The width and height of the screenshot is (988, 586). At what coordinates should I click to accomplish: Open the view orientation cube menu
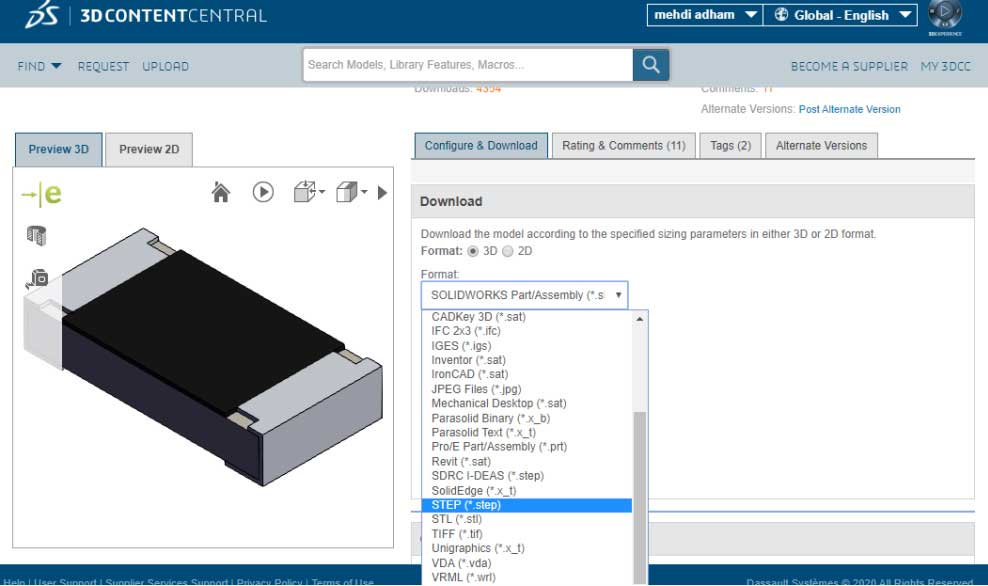308,192
